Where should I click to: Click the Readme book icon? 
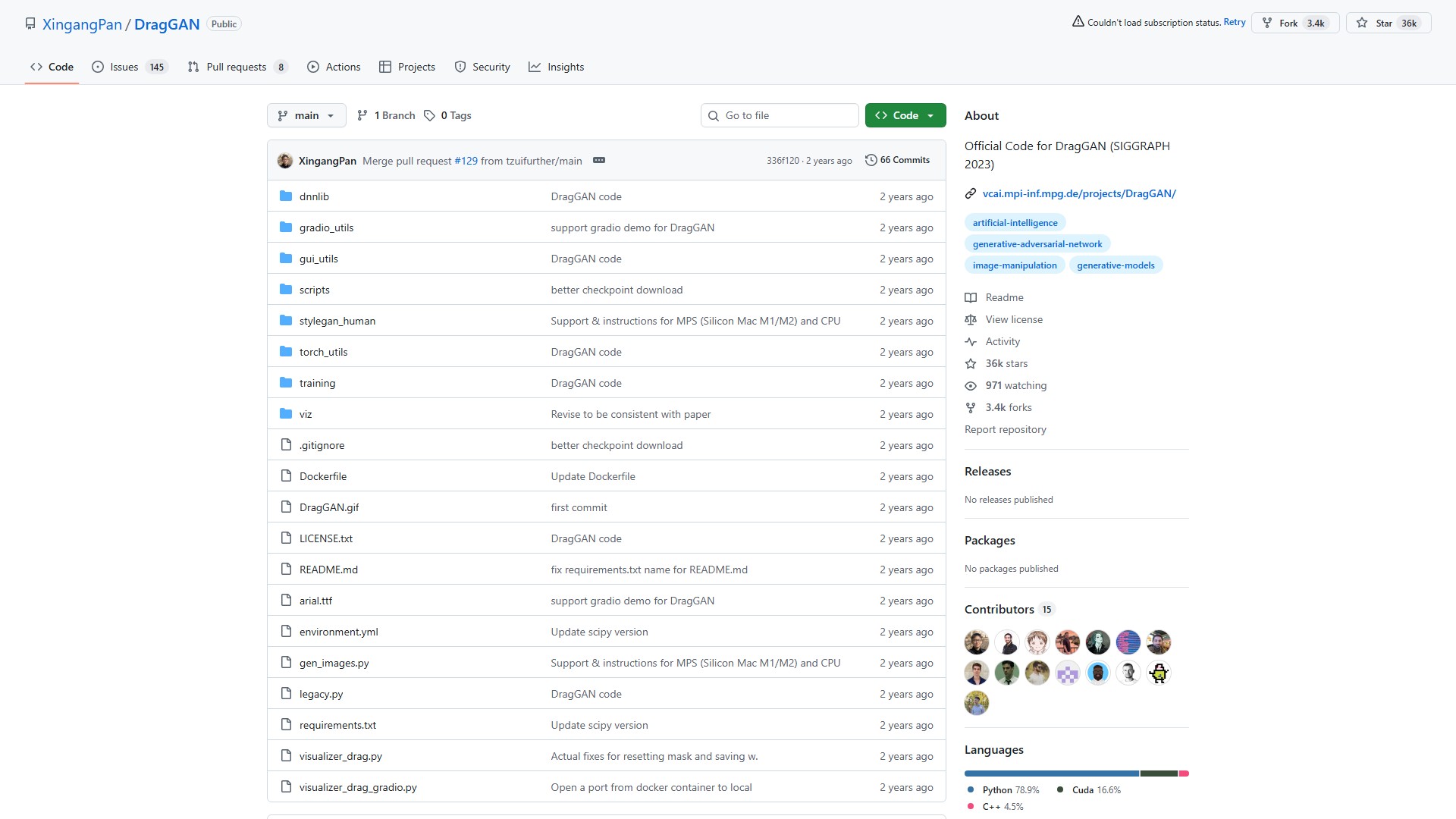point(971,297)
